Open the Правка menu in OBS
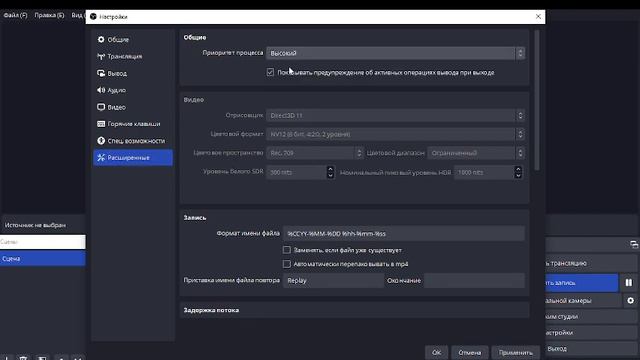 coord(49,15)
